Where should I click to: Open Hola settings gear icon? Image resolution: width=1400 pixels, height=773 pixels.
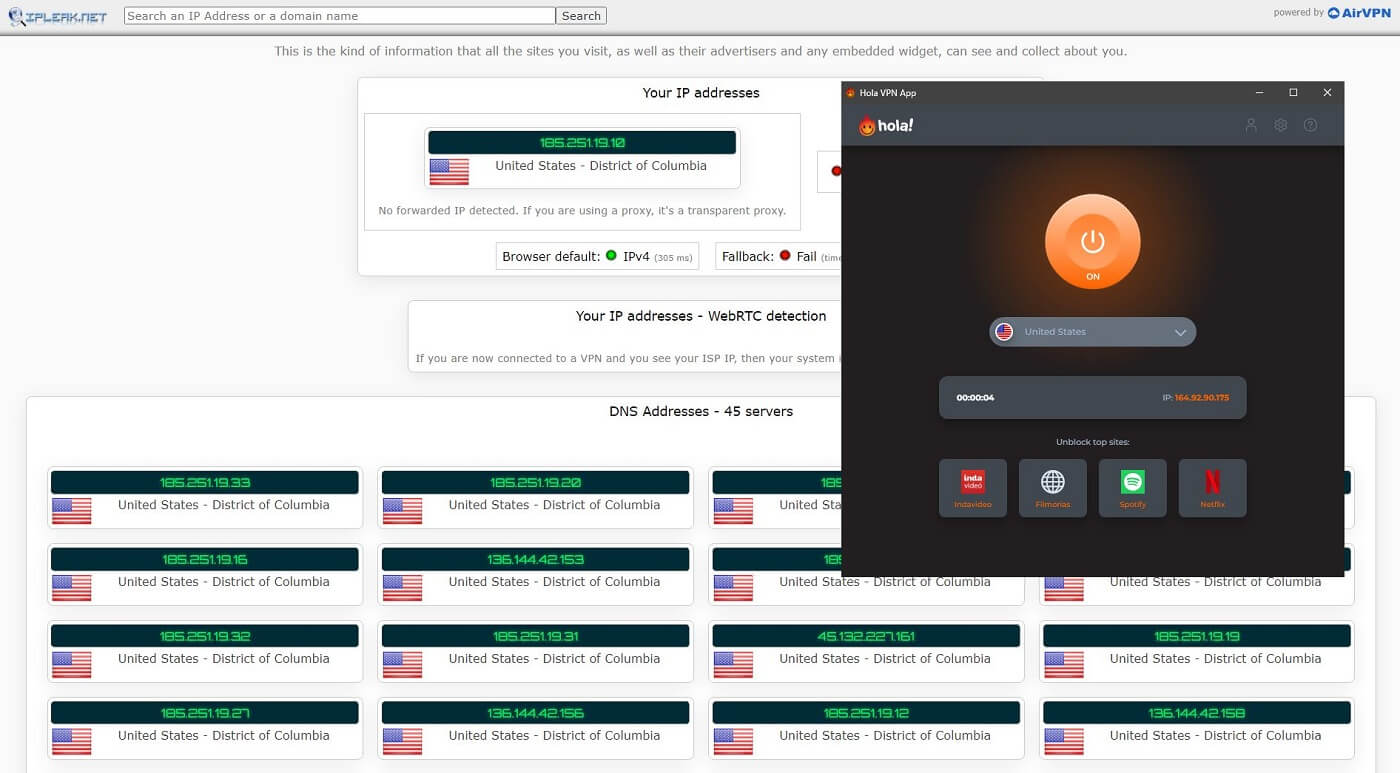(1280, 125)
